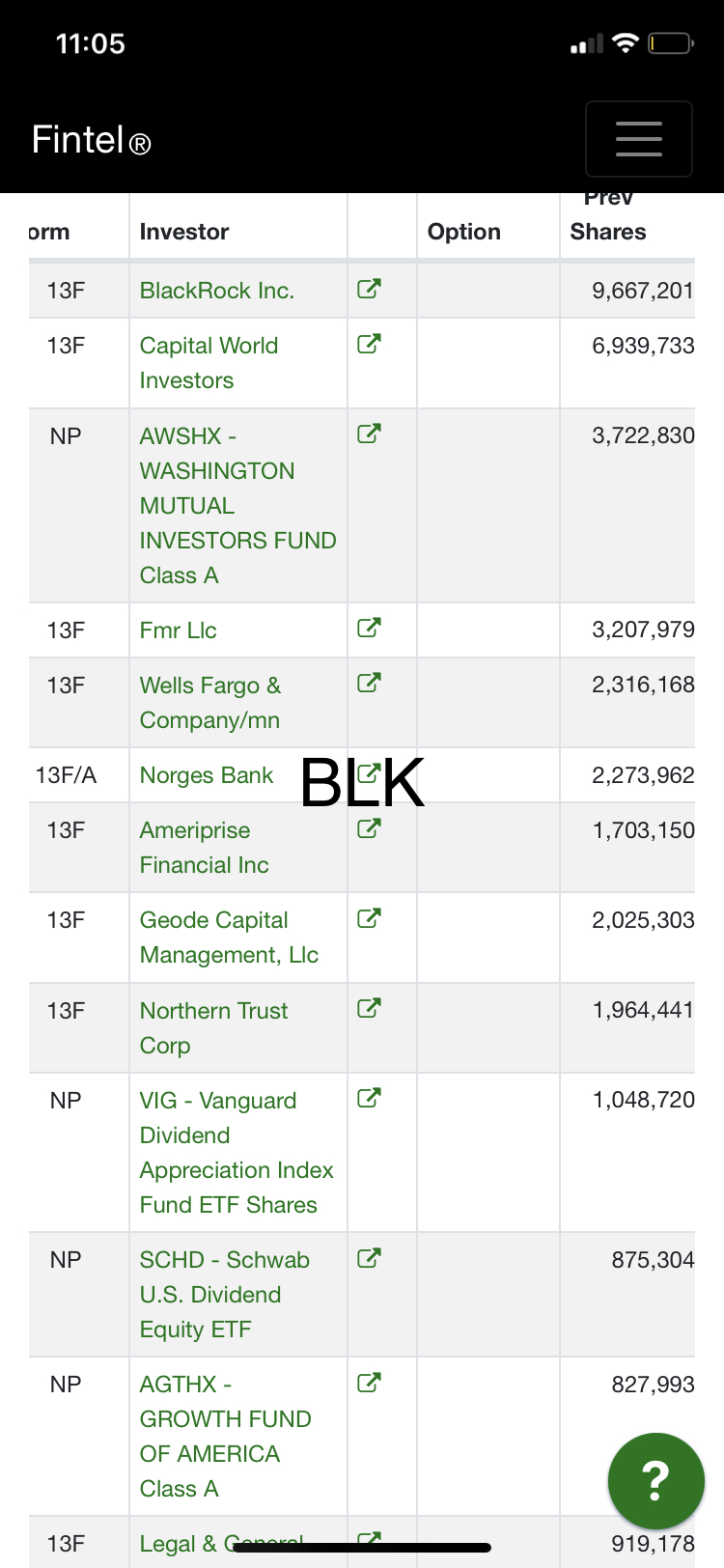This screenshot has width=724, height=1568.
Task: Sort by the Prev Shares column header
Action: click(x=608, y=230)
